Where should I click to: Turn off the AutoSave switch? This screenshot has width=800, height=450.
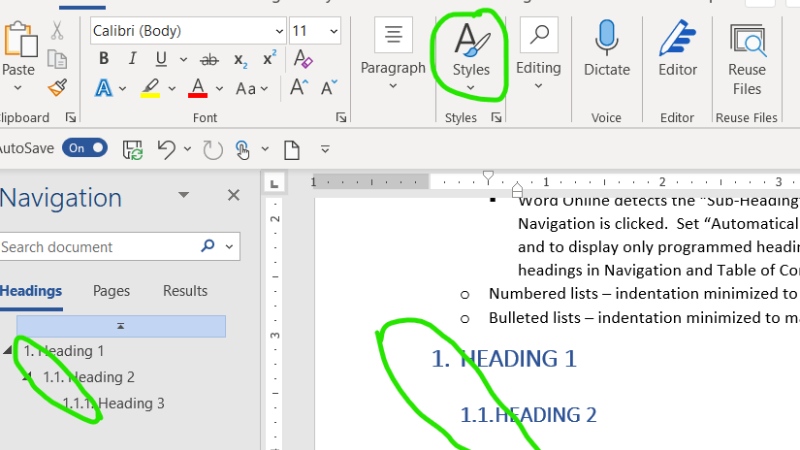(85, 148)
